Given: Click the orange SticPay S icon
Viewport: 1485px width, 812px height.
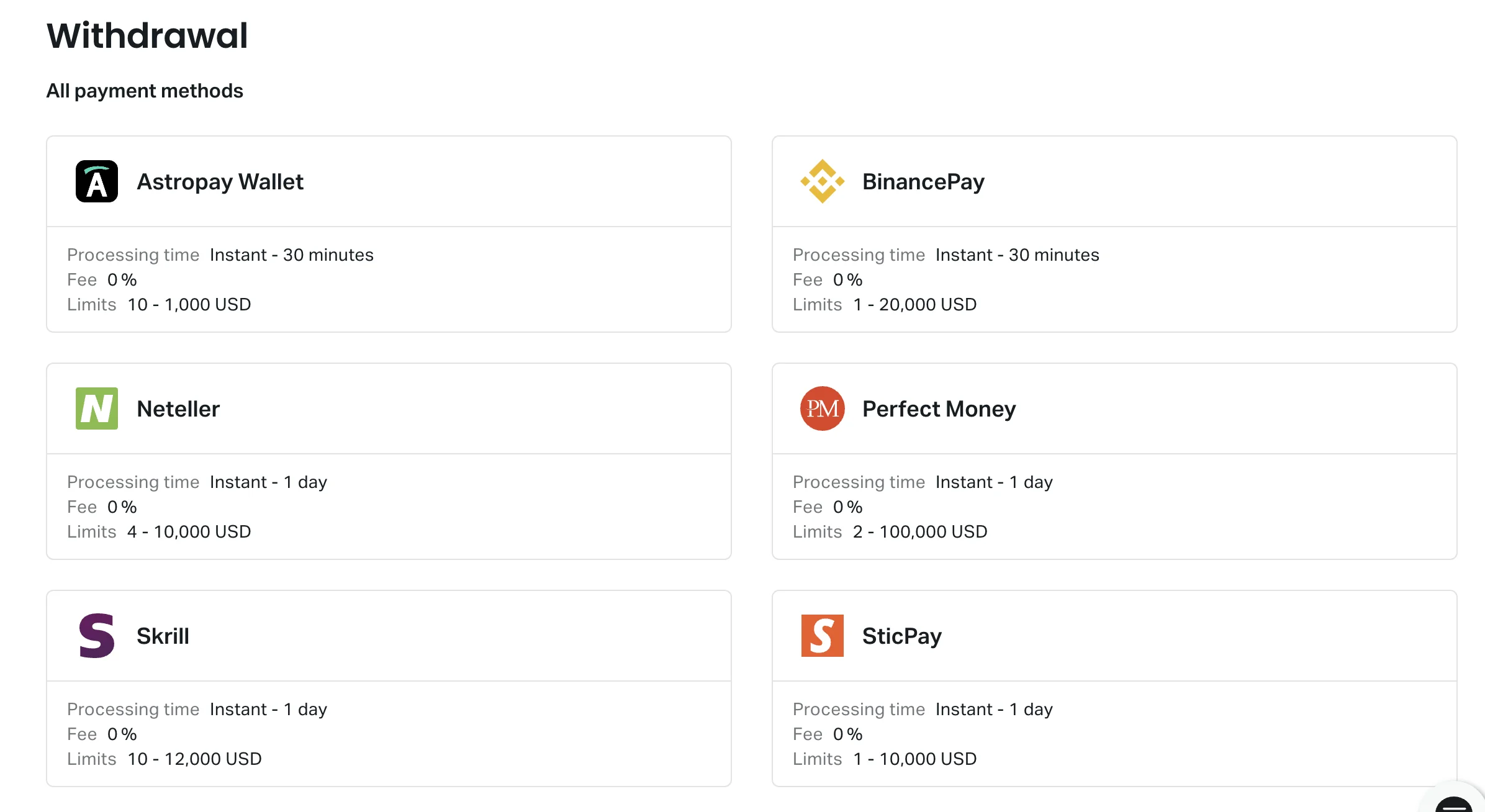Looking at the screenshot, I should pyautogui.click(x=822, y=636).
